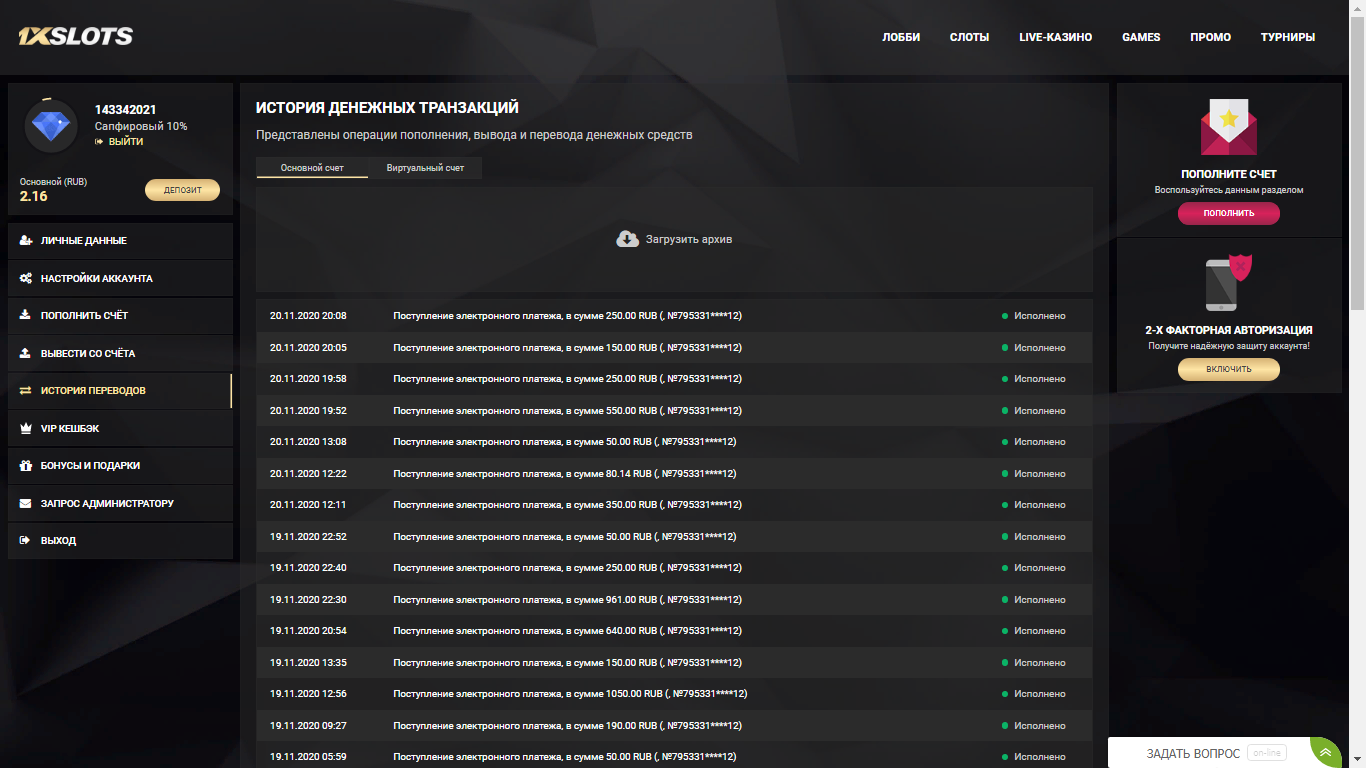Click the VIP cashback crown icon
Screen dimensions: 1366x768
point(25,428)
